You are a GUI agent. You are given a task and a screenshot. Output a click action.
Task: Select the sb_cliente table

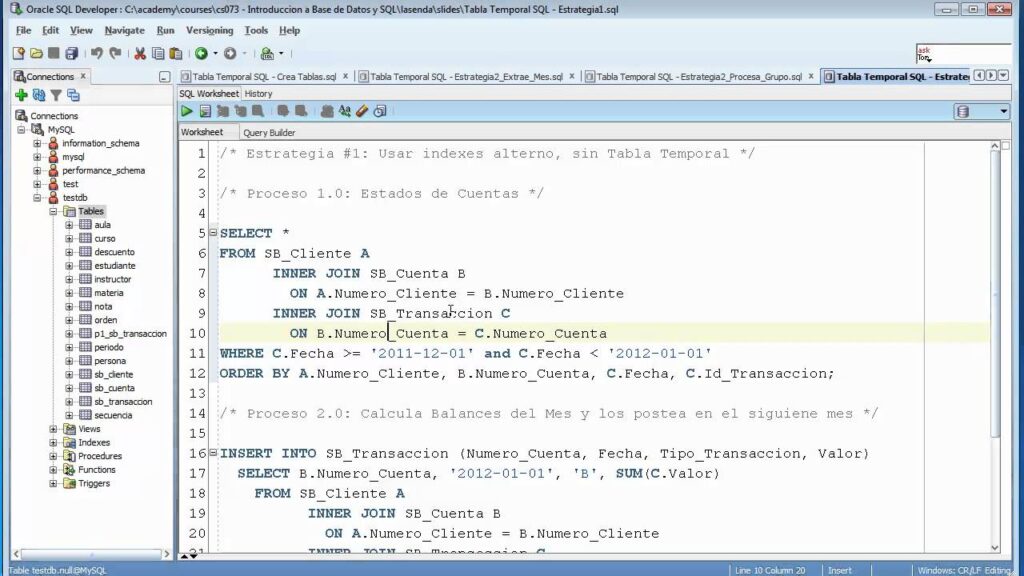113,374
